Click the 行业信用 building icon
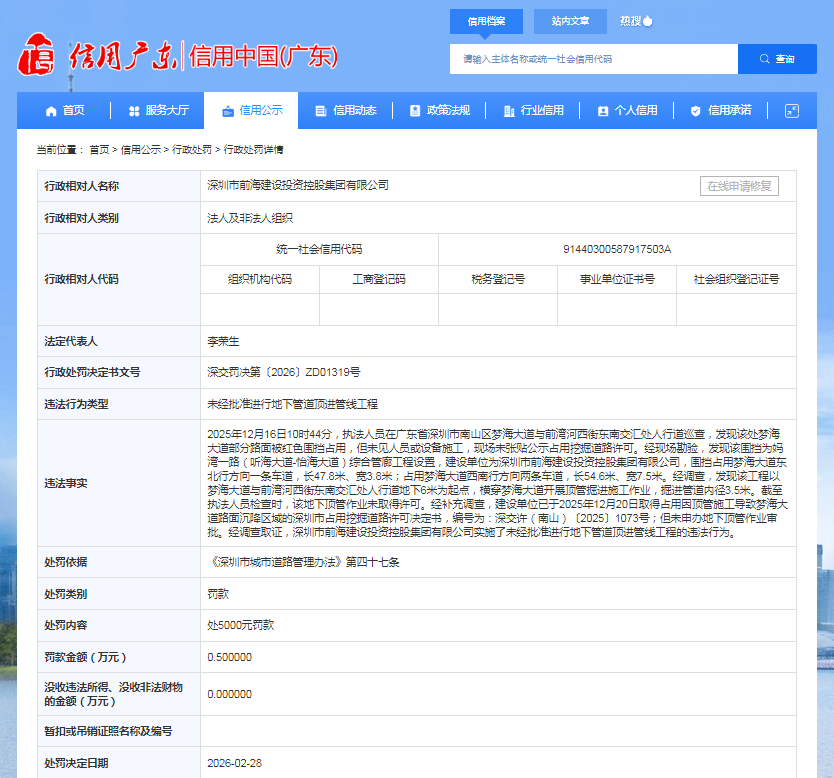834x778 pixels. click(508, 111)
